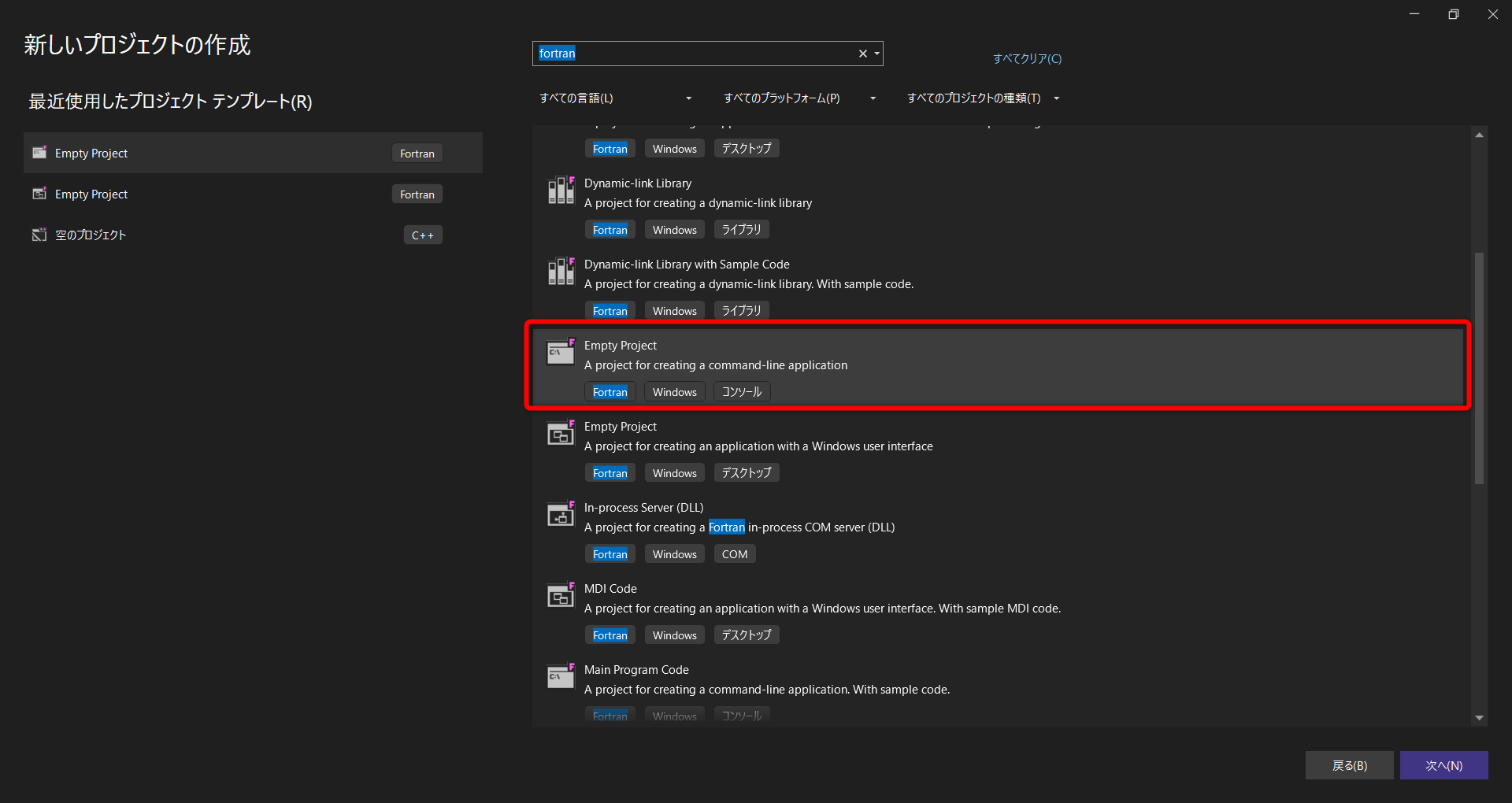
Task: Open the すべての言語 language filter dropdown
Action: point(615,98)
